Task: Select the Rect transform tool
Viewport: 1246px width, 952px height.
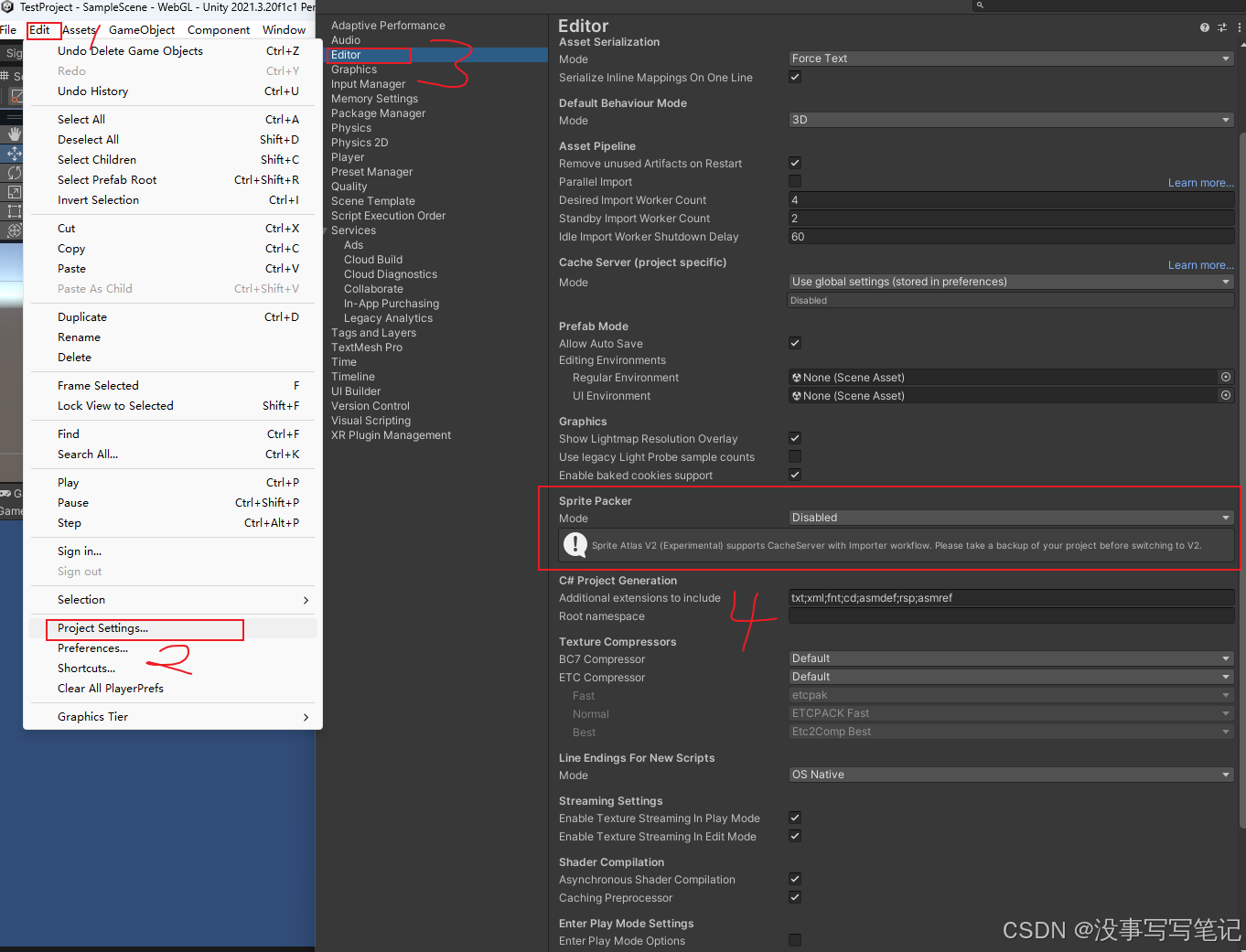Action: pyautogui.click(x=14, y=210)
